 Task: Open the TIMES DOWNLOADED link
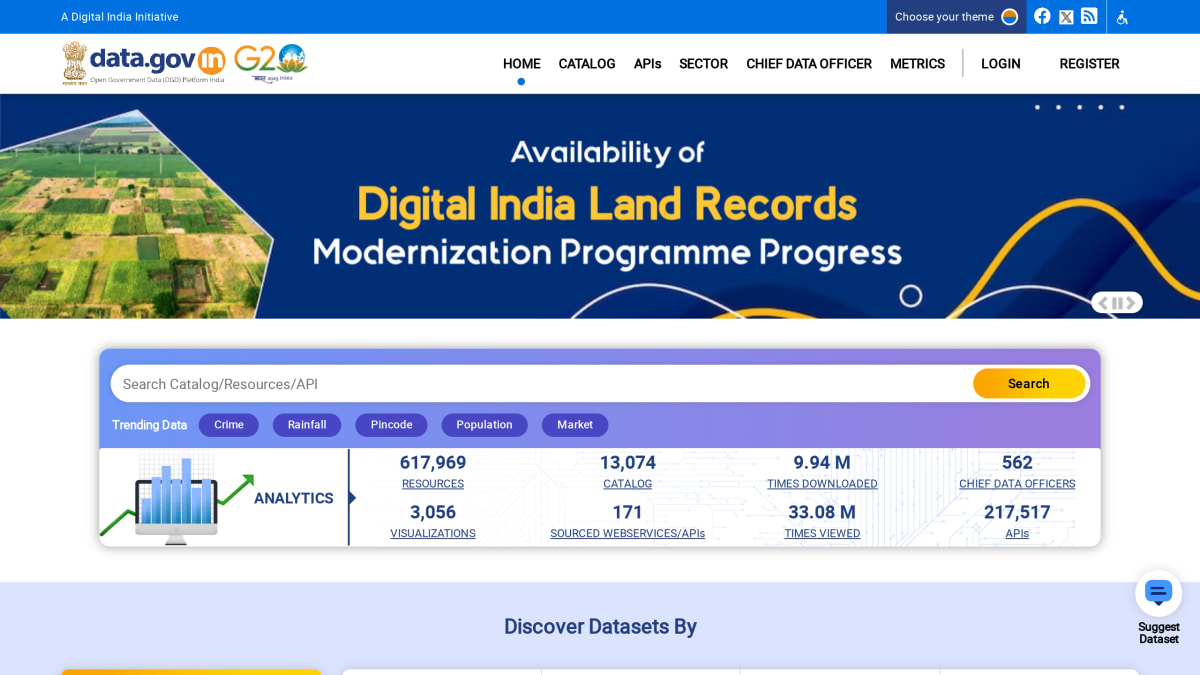click(822, 484)
